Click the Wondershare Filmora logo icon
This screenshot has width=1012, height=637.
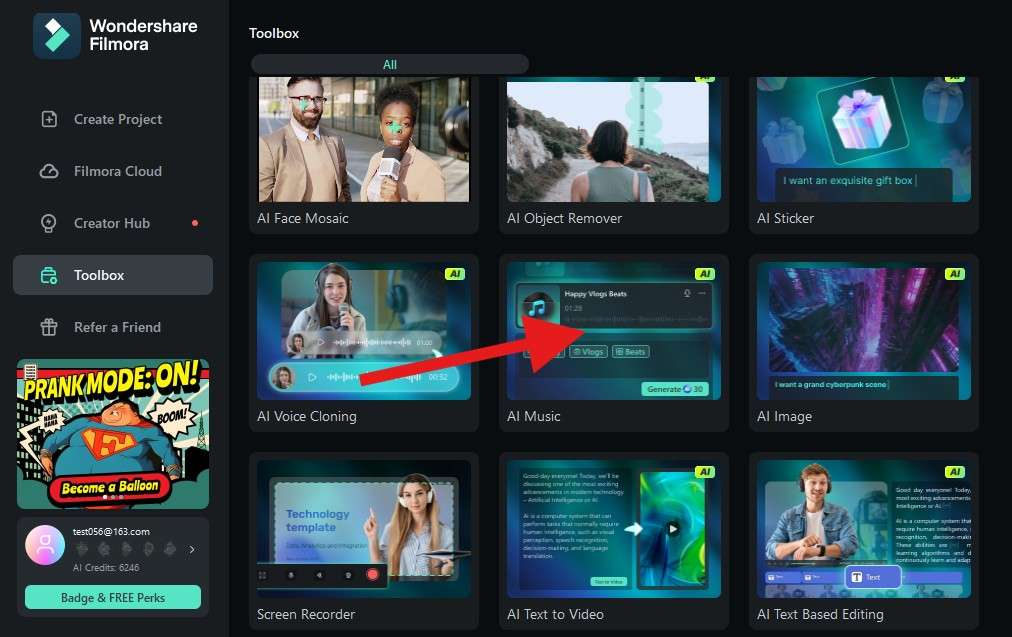pyautogui.click(x=57, y=35)
